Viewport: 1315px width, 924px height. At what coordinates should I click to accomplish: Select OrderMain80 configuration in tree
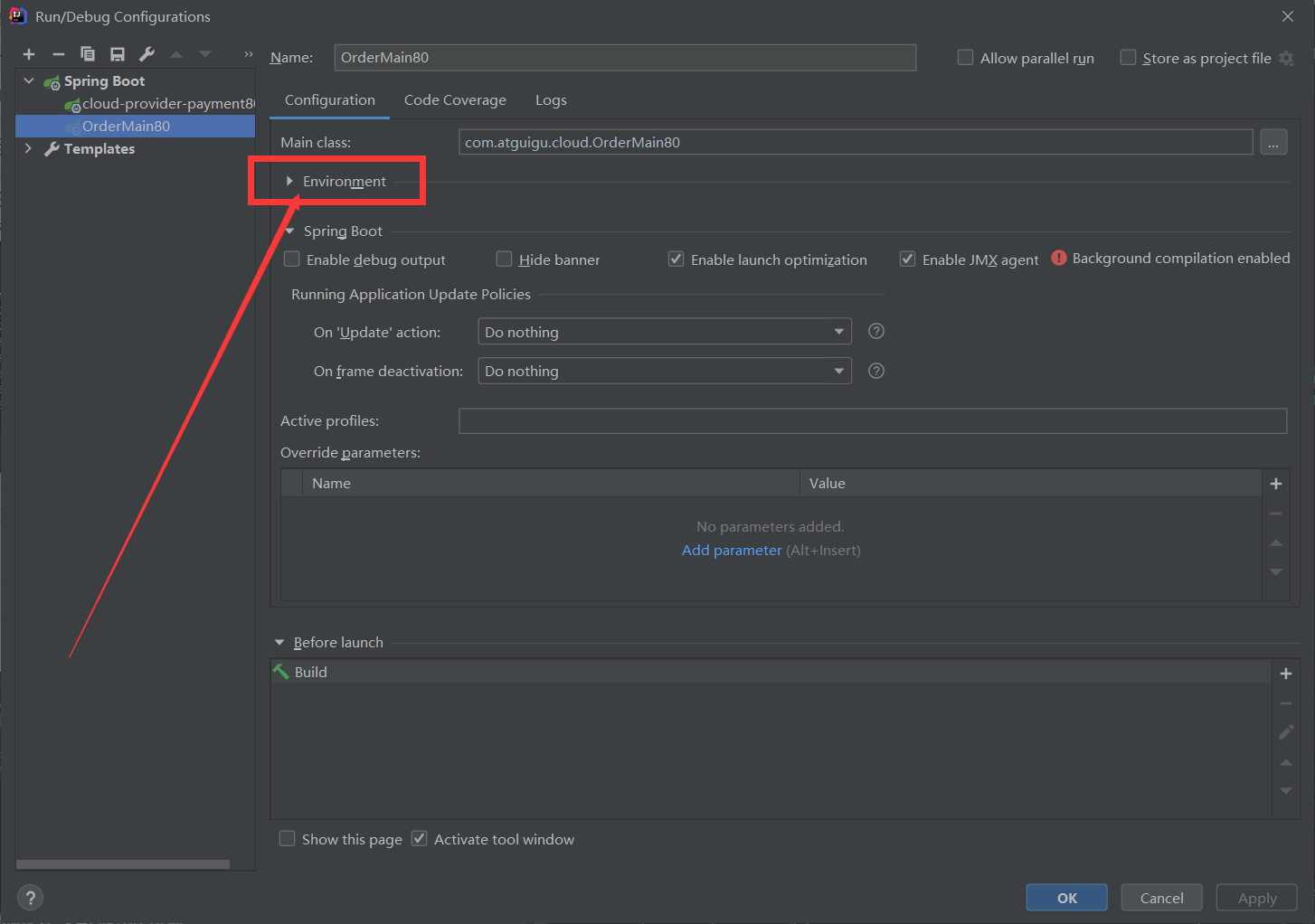tap(135, 126)
